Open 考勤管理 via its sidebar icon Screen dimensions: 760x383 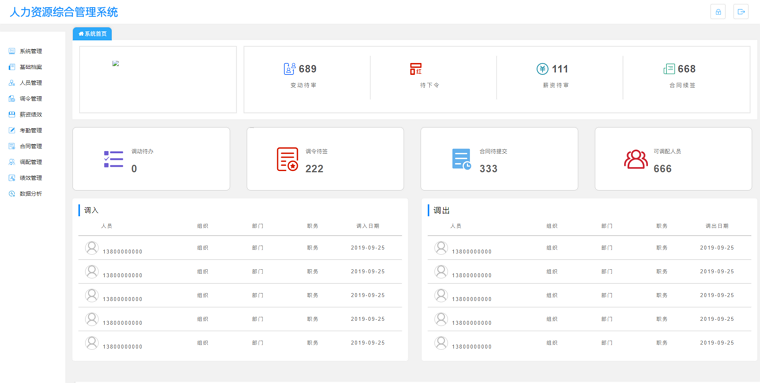click(12, 130)
